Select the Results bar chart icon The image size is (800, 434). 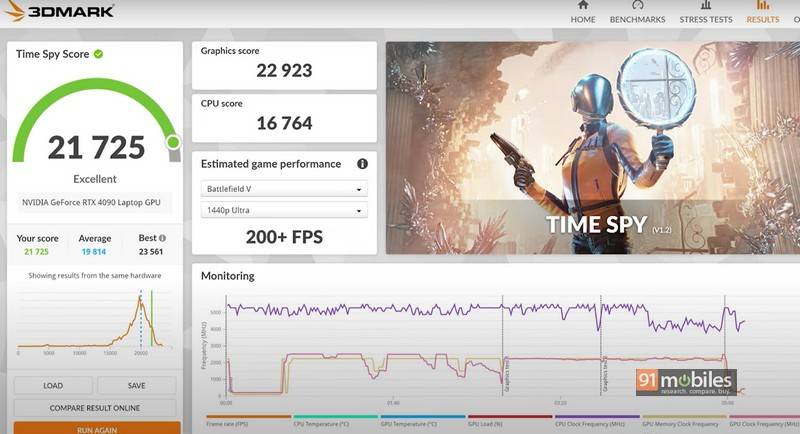click(762, 6)
